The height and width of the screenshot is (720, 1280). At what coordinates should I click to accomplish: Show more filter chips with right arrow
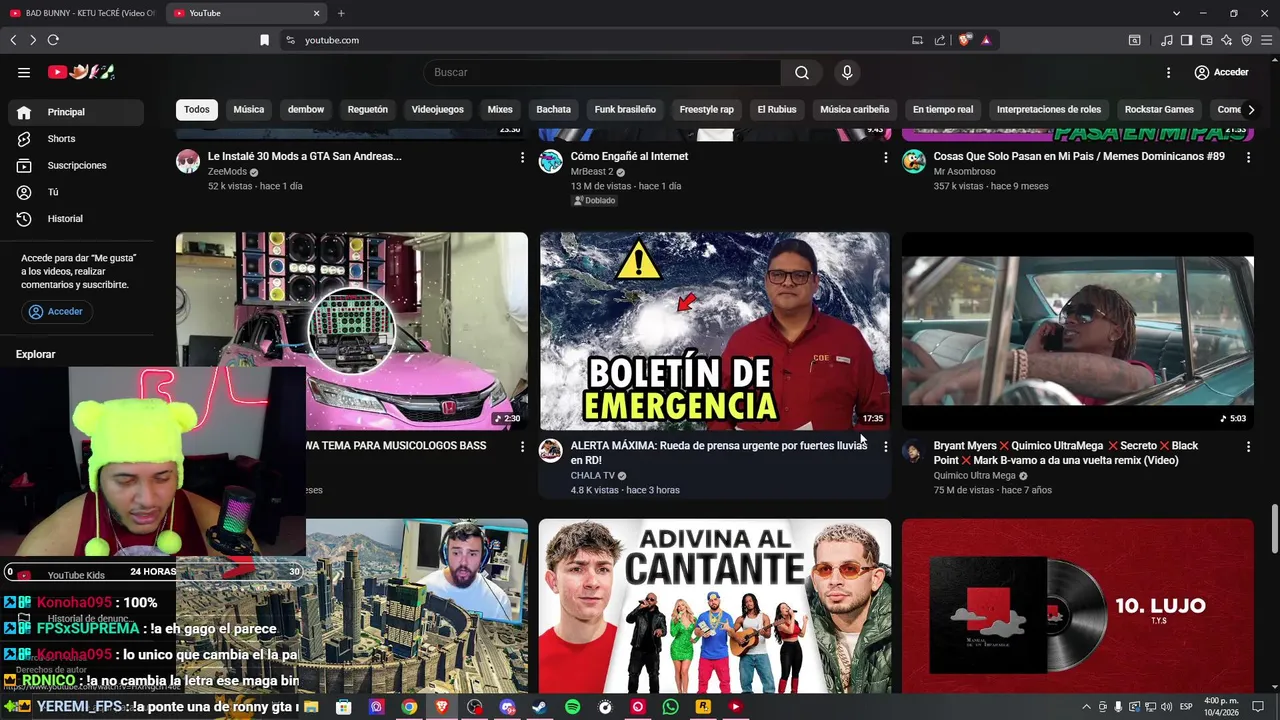click(x=1251, y=109)
